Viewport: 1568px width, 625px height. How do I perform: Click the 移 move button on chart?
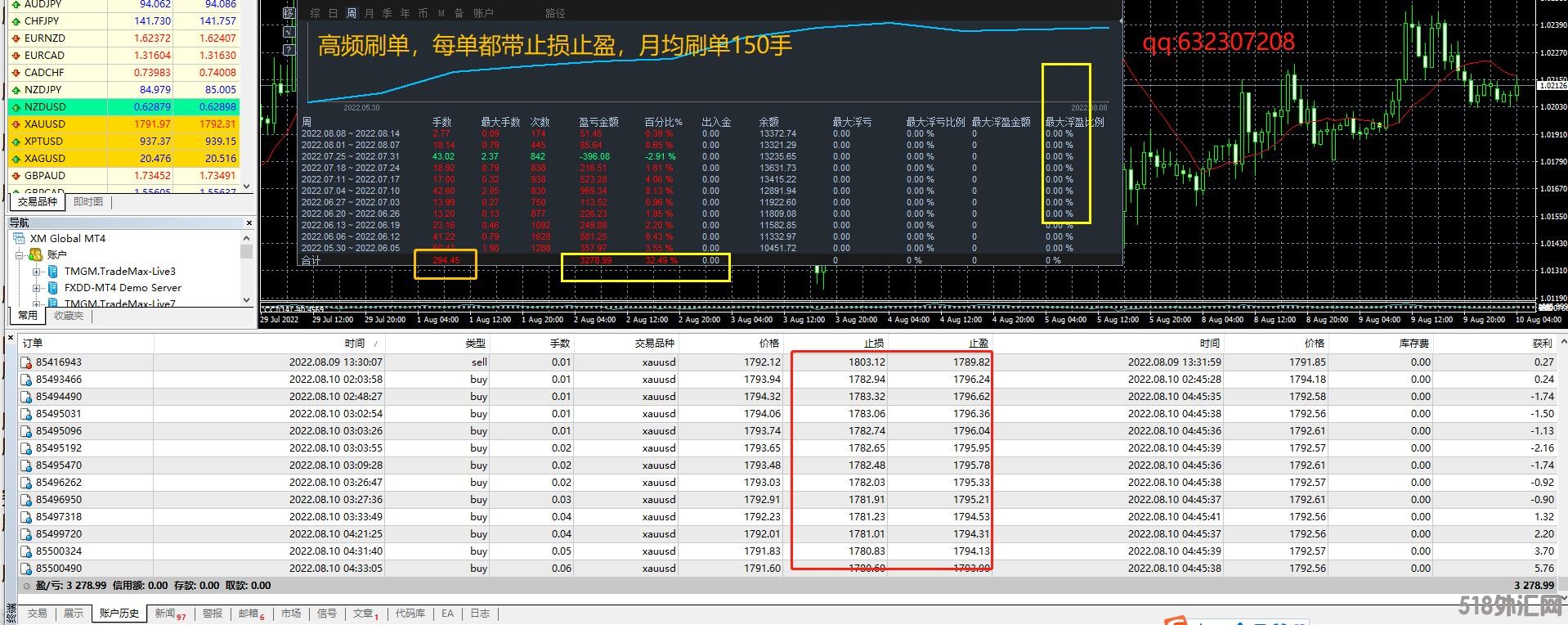tap(289, 13)
